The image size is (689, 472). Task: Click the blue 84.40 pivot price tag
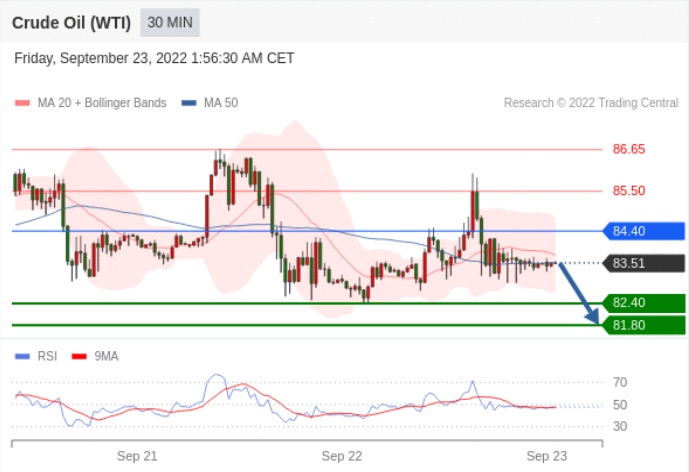point(644,231)
